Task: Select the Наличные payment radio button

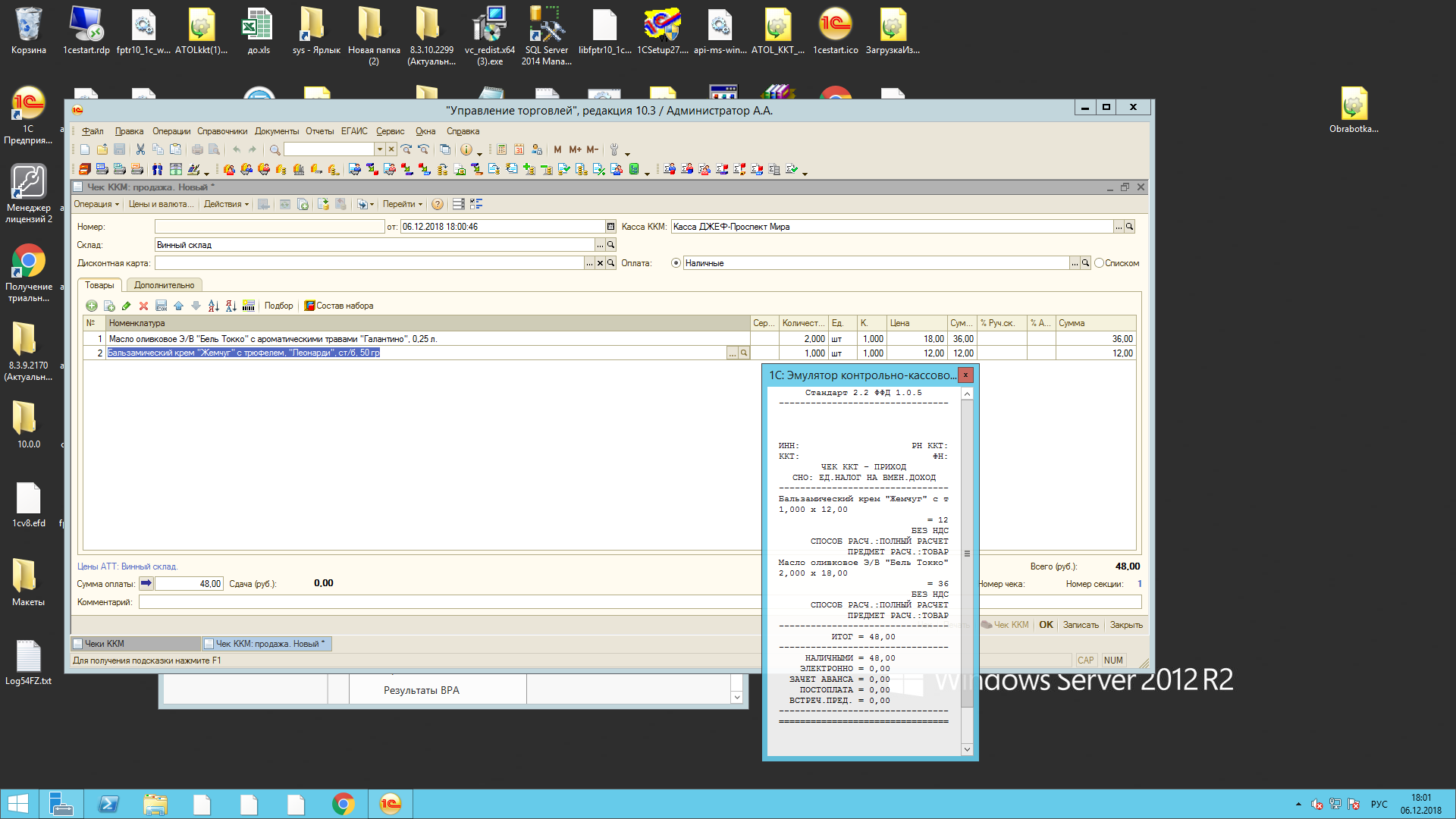Action: (x=676, y=263)
